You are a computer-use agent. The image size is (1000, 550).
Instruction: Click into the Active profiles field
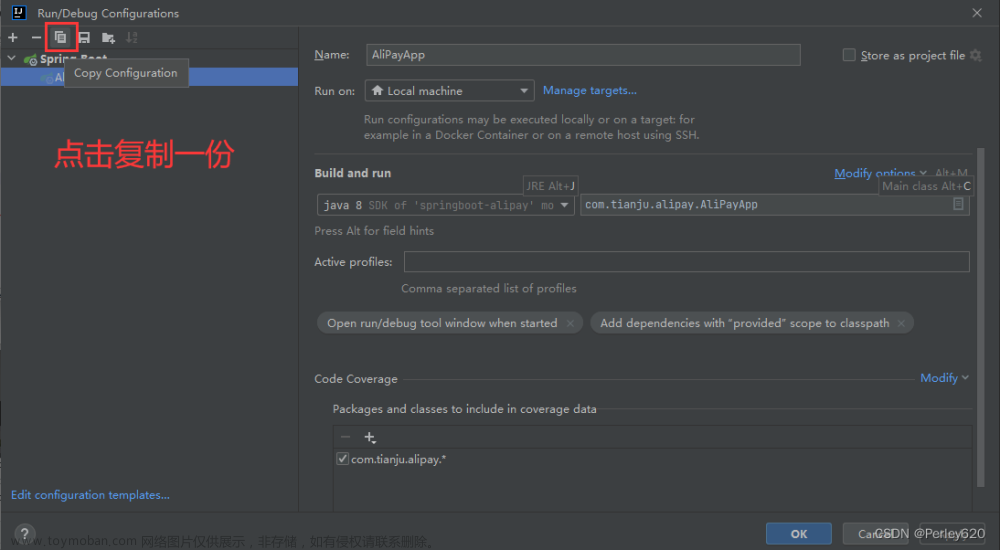(x=686, y=262)
